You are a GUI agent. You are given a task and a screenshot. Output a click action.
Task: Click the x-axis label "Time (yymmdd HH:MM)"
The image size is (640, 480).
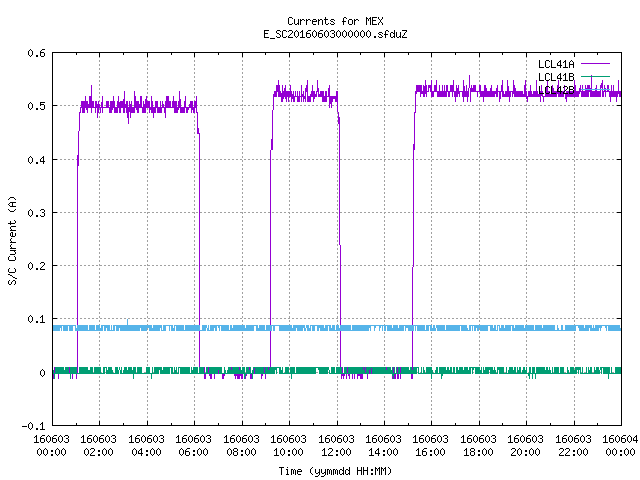[335, 471]
